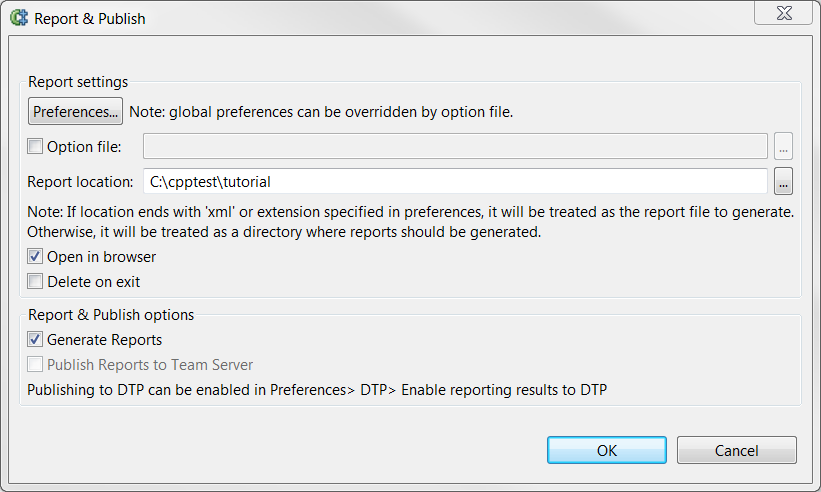Confirm the dialog with OK

click(x=607, y=450)
